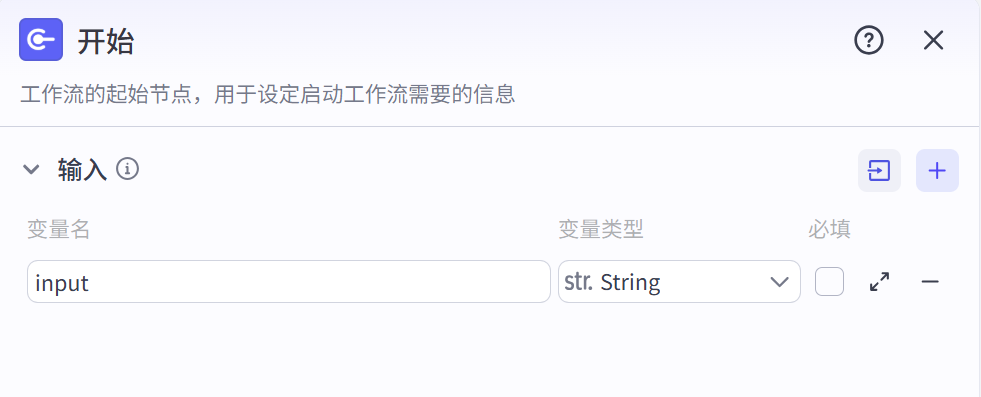The height and width of the screenshot is (397, 981).
Task: Click the workflow start node description text
Action: (267, 94)
